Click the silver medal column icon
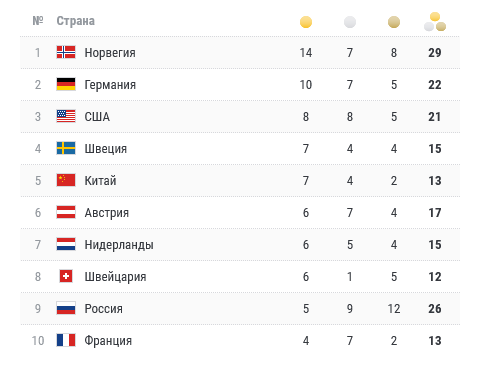The height and width of the screenshot is (368, 495). click(350, 22)
